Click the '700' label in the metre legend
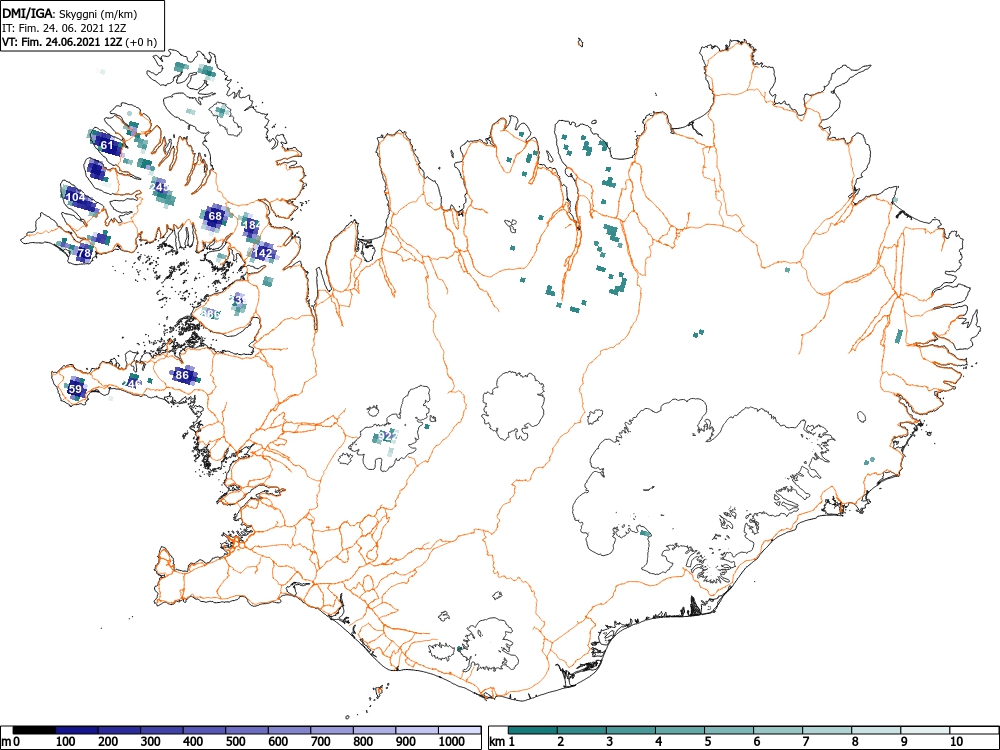The height and width of the screenshot is (750, 1000). (x=320, y=742)
